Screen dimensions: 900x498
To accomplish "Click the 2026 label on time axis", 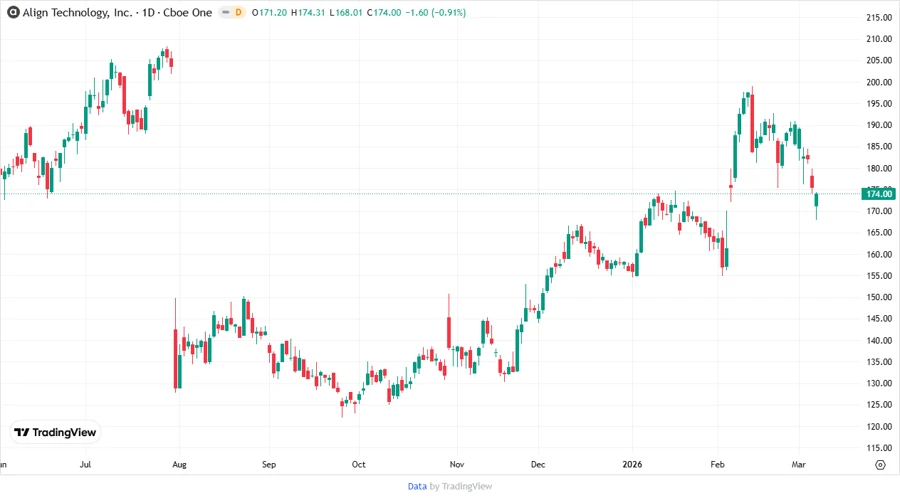I will [632, 464].
